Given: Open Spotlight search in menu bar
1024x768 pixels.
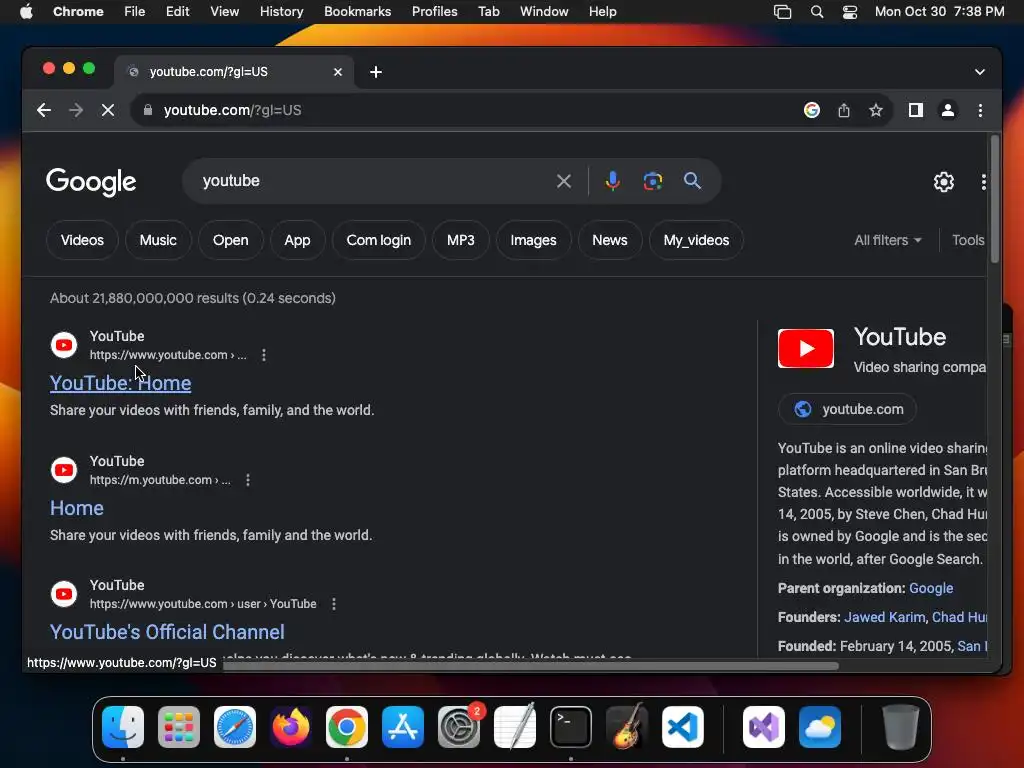Looking at the screenshot, I should (x=816, y=12).
